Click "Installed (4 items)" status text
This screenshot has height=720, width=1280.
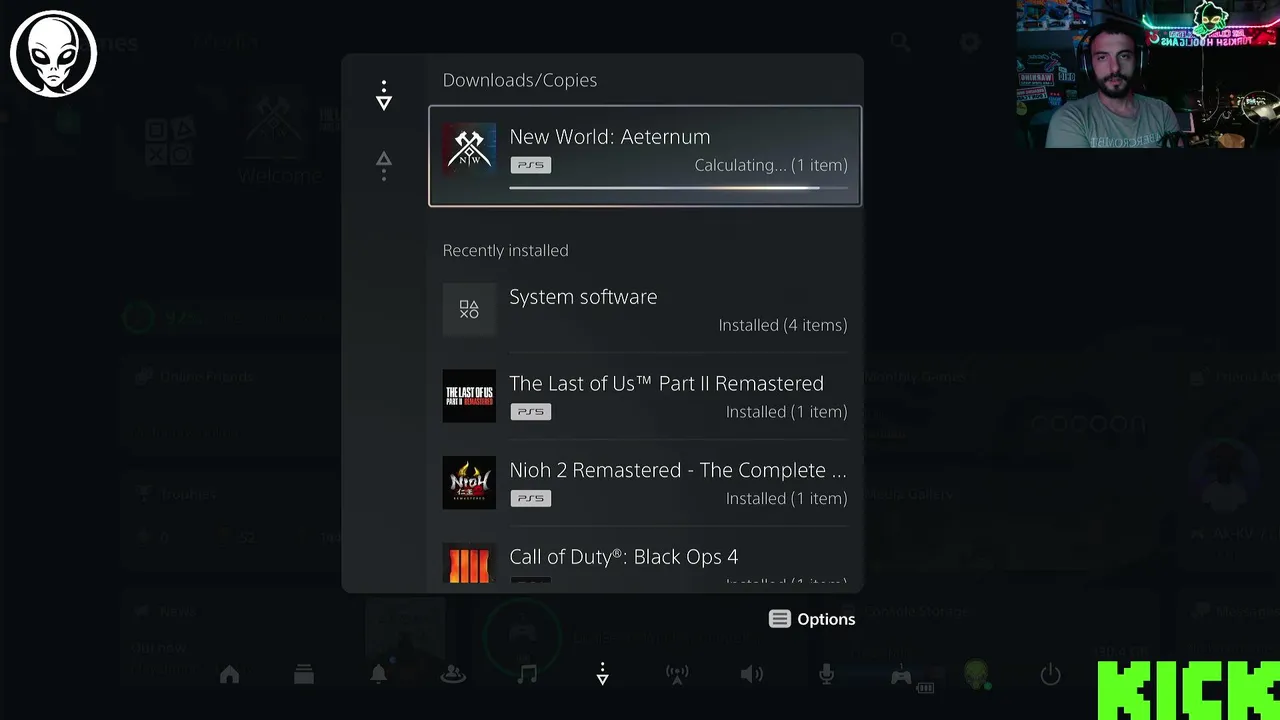(x=783, y=325)
